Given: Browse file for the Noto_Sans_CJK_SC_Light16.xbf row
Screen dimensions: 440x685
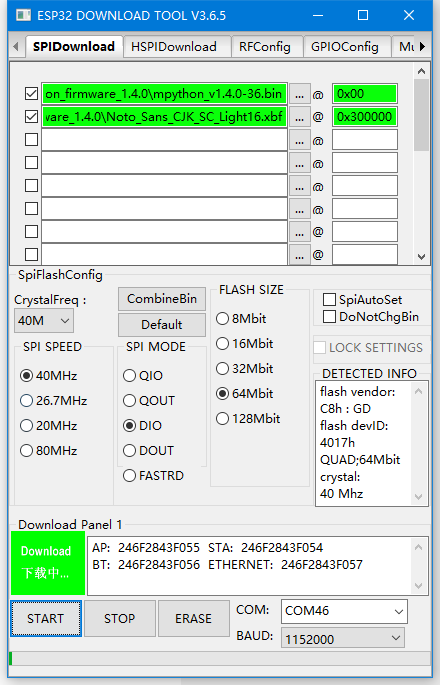Looking at the screenshot, I should (x=299, y=117).
